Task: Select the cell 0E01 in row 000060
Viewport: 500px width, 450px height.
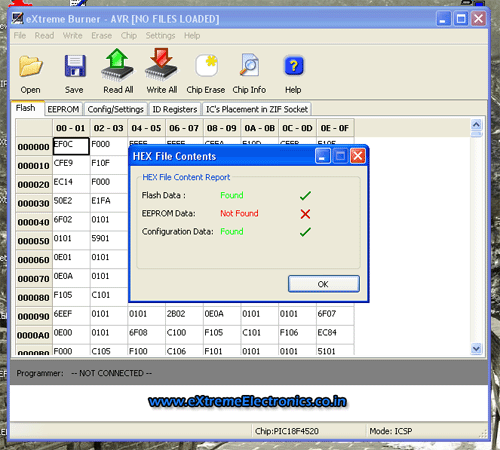Action: pyautogui.click(x=71, y=259)
